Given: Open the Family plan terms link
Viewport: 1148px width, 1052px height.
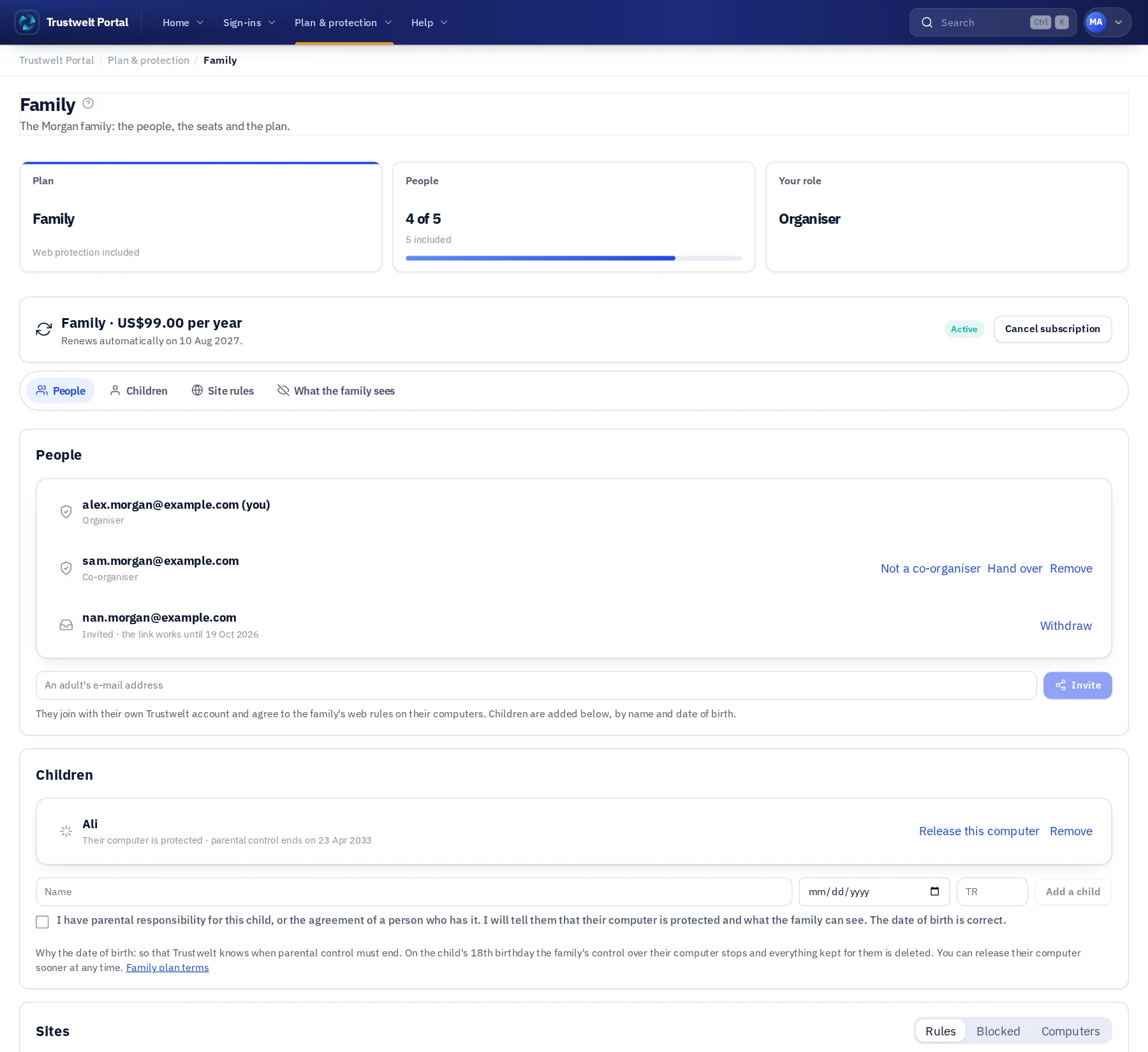Looking at the screenshot, I should pyautogui.click(x=167, y=968).
